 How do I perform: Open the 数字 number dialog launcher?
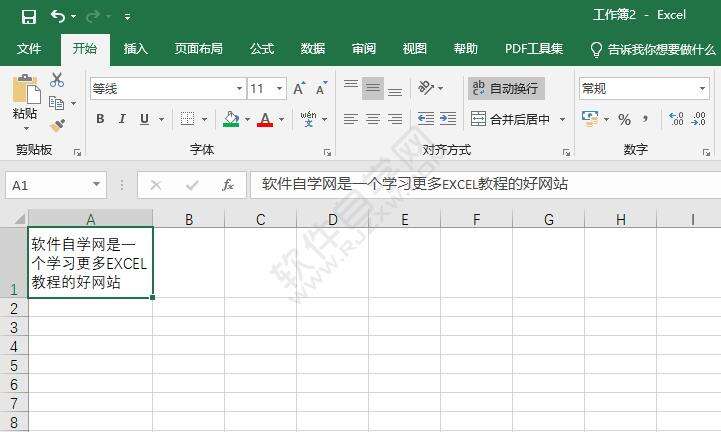(x=706, y=153)
